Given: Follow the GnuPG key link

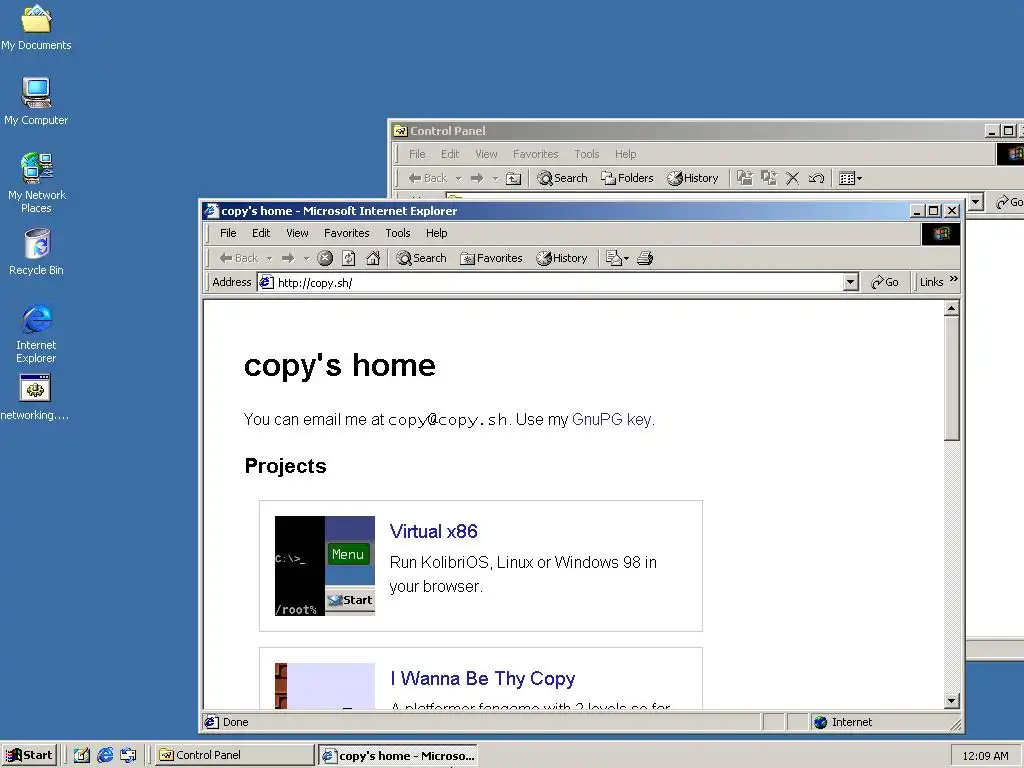Looking at the screenshot, I should pyautogui.click(x=612, y=419).
